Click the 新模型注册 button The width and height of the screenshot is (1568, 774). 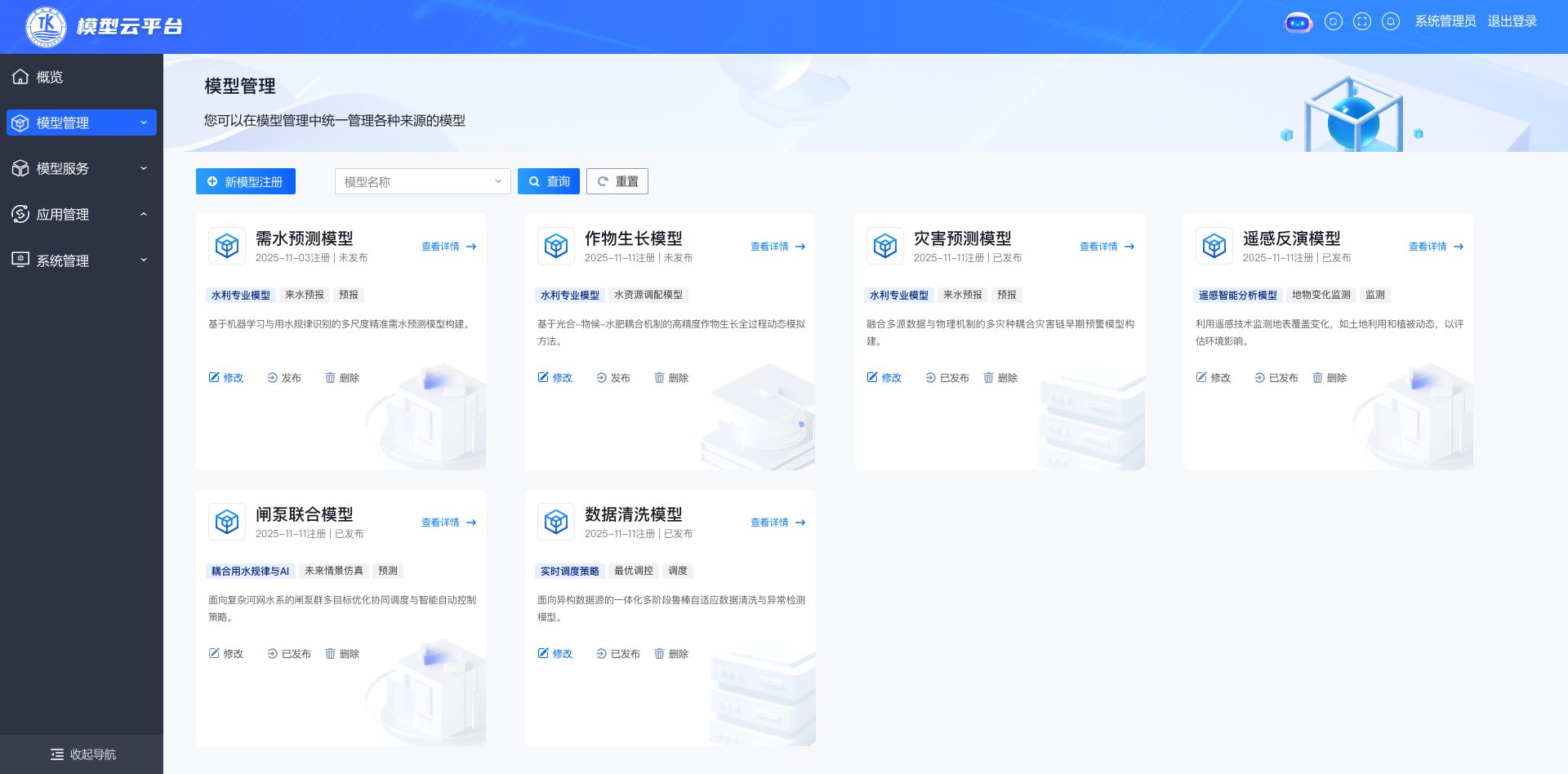pyautogui.click(x=246, y=181)
